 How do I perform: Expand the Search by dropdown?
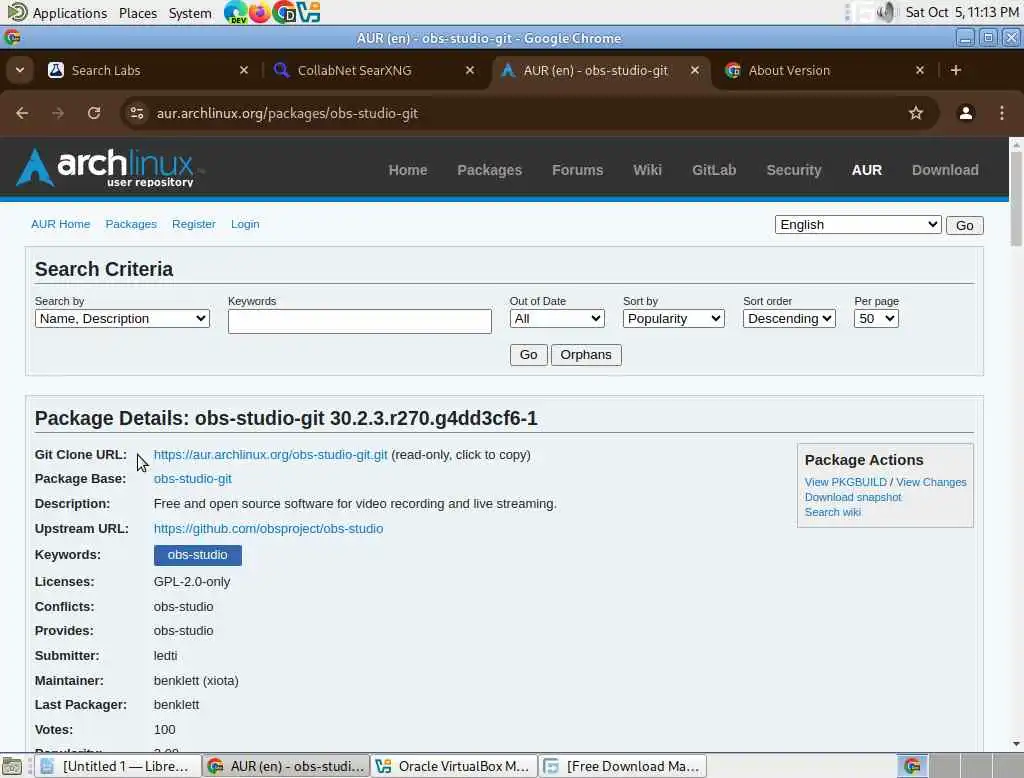122,319
